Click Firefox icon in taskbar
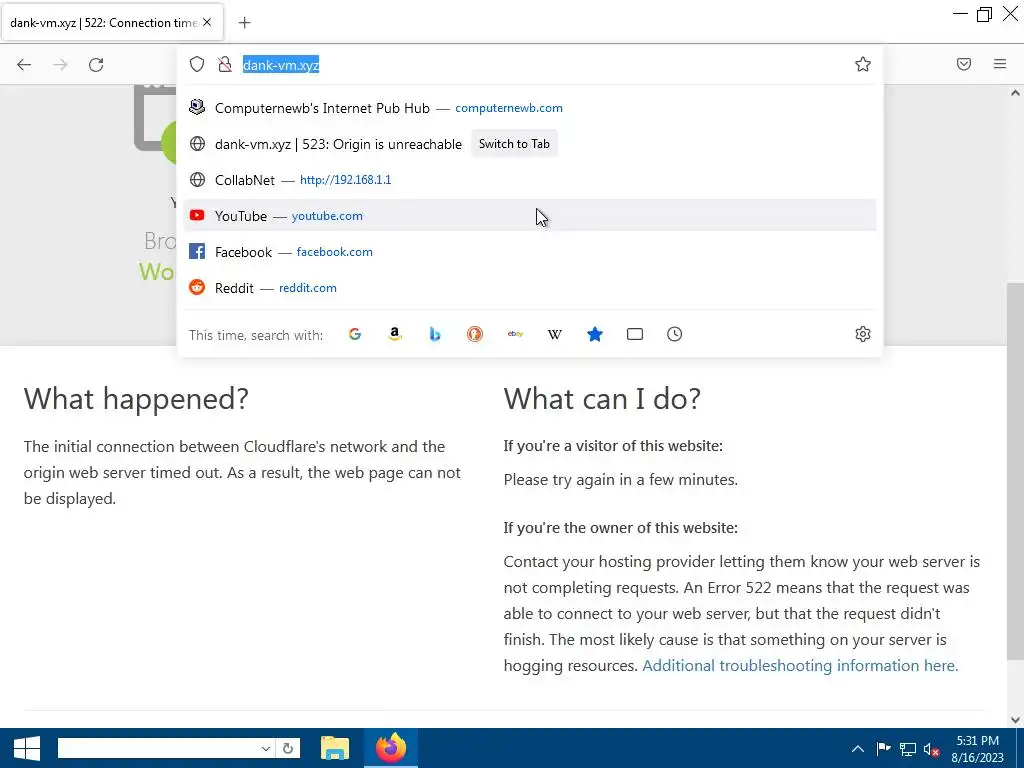The height and width of the screenshot is (768, 1024). click(391, 748)
